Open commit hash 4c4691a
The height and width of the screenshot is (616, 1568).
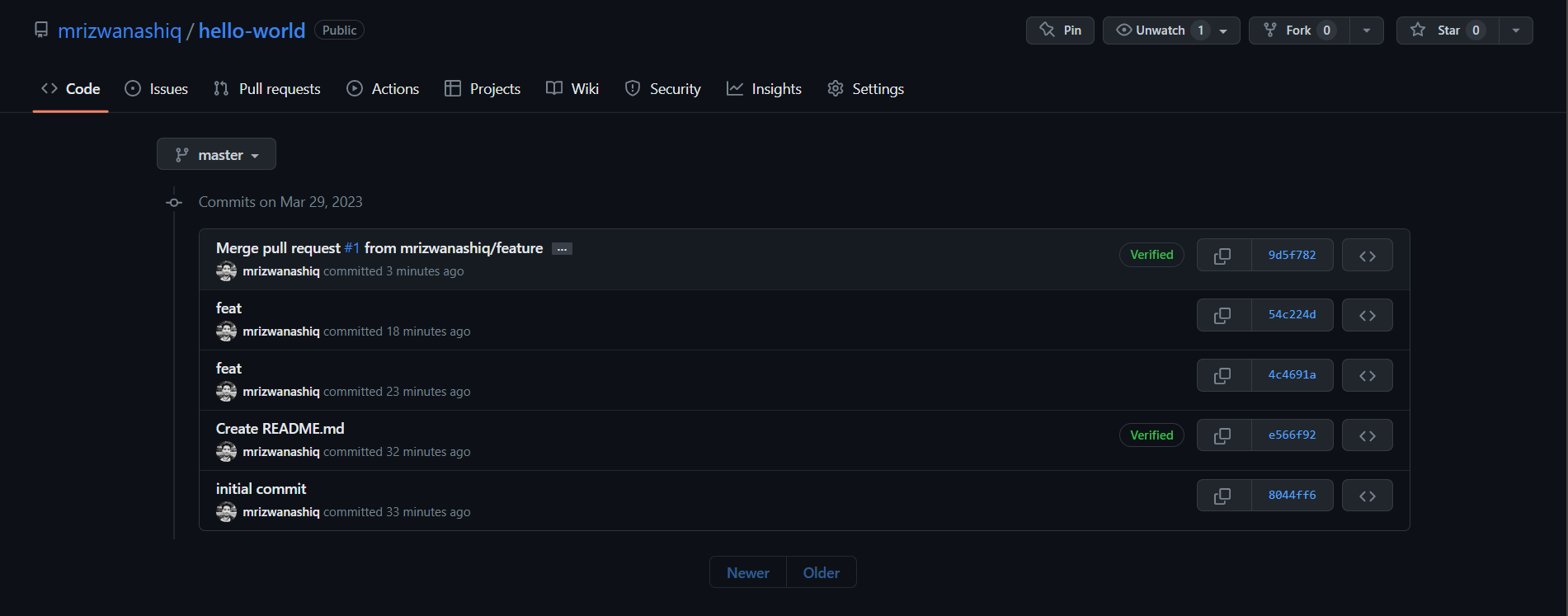pyautogui.click(x=1293, y=375)
